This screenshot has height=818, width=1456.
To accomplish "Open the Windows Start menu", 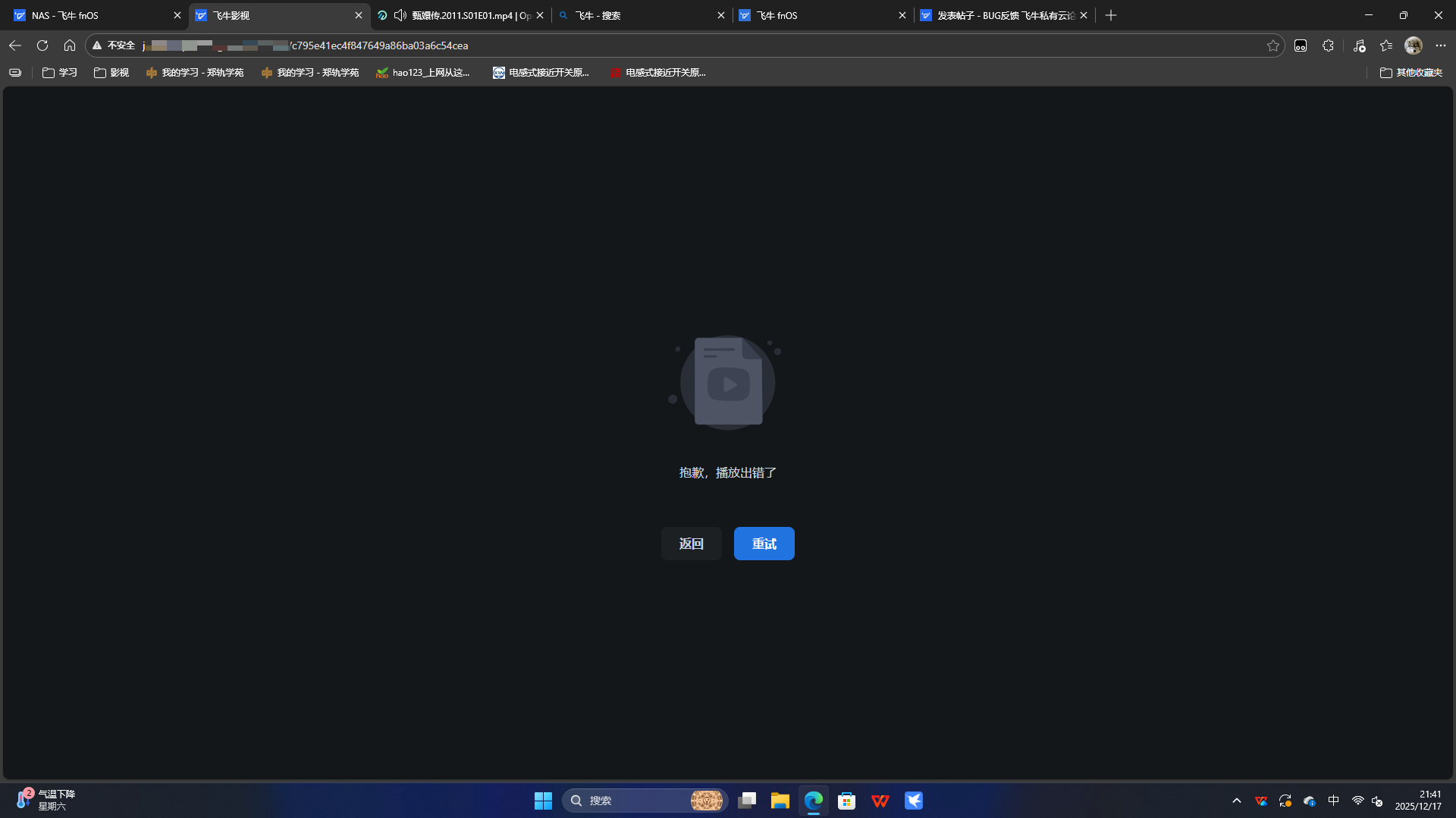I will [543, 801].
